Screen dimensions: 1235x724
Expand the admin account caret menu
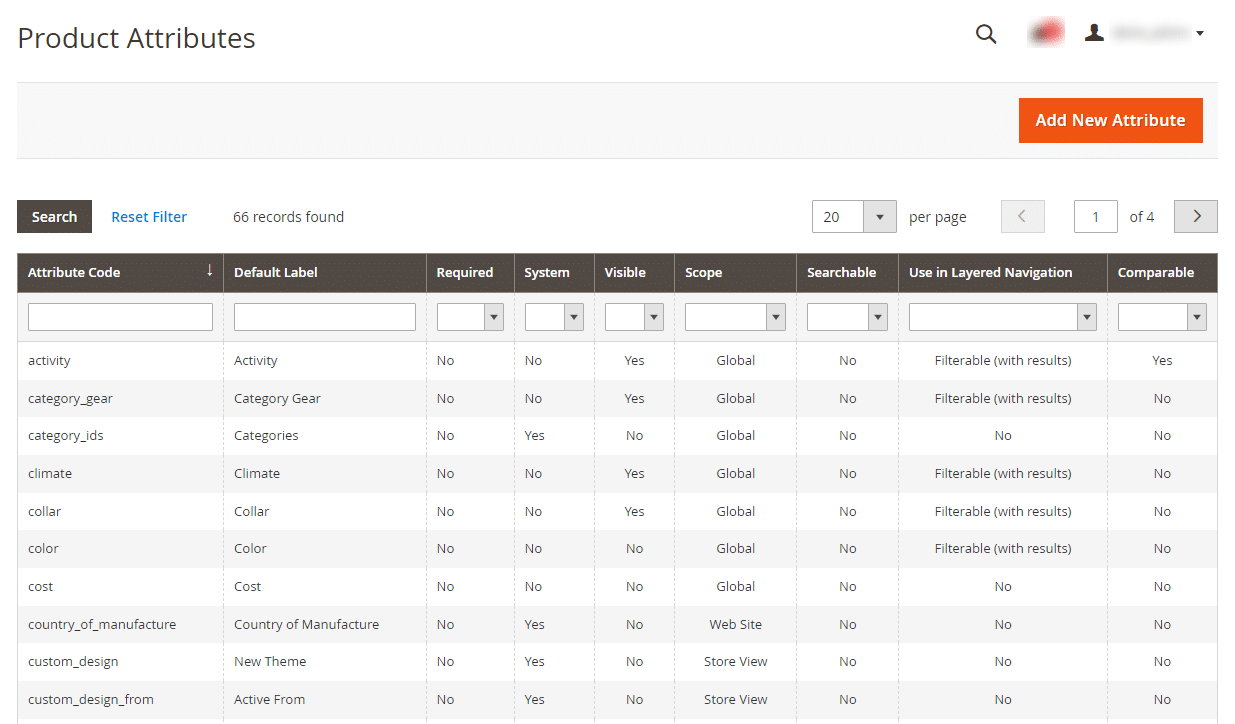coord(1199,33)
